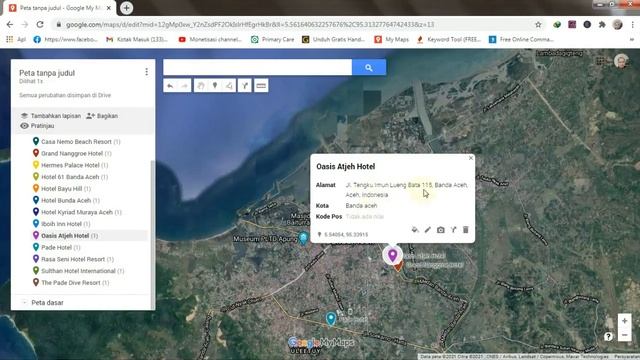The width and height of the screenshot is (640, 360).
Task: Click the redo arrow in map toolbar
Action: point(184,86)
